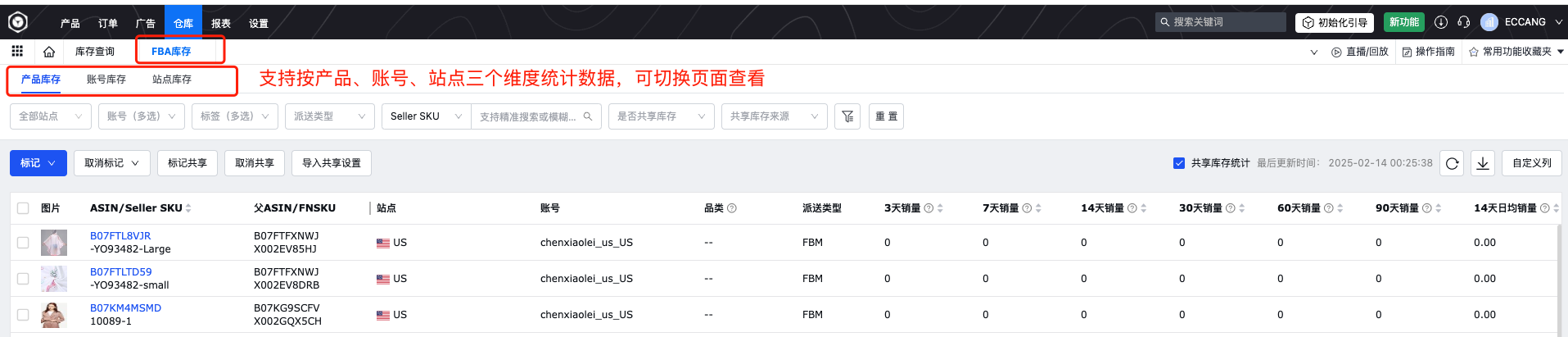This screenshot has height=337, width=1568.
Task: Open customer support headset icon
Action: [1464, 22]
